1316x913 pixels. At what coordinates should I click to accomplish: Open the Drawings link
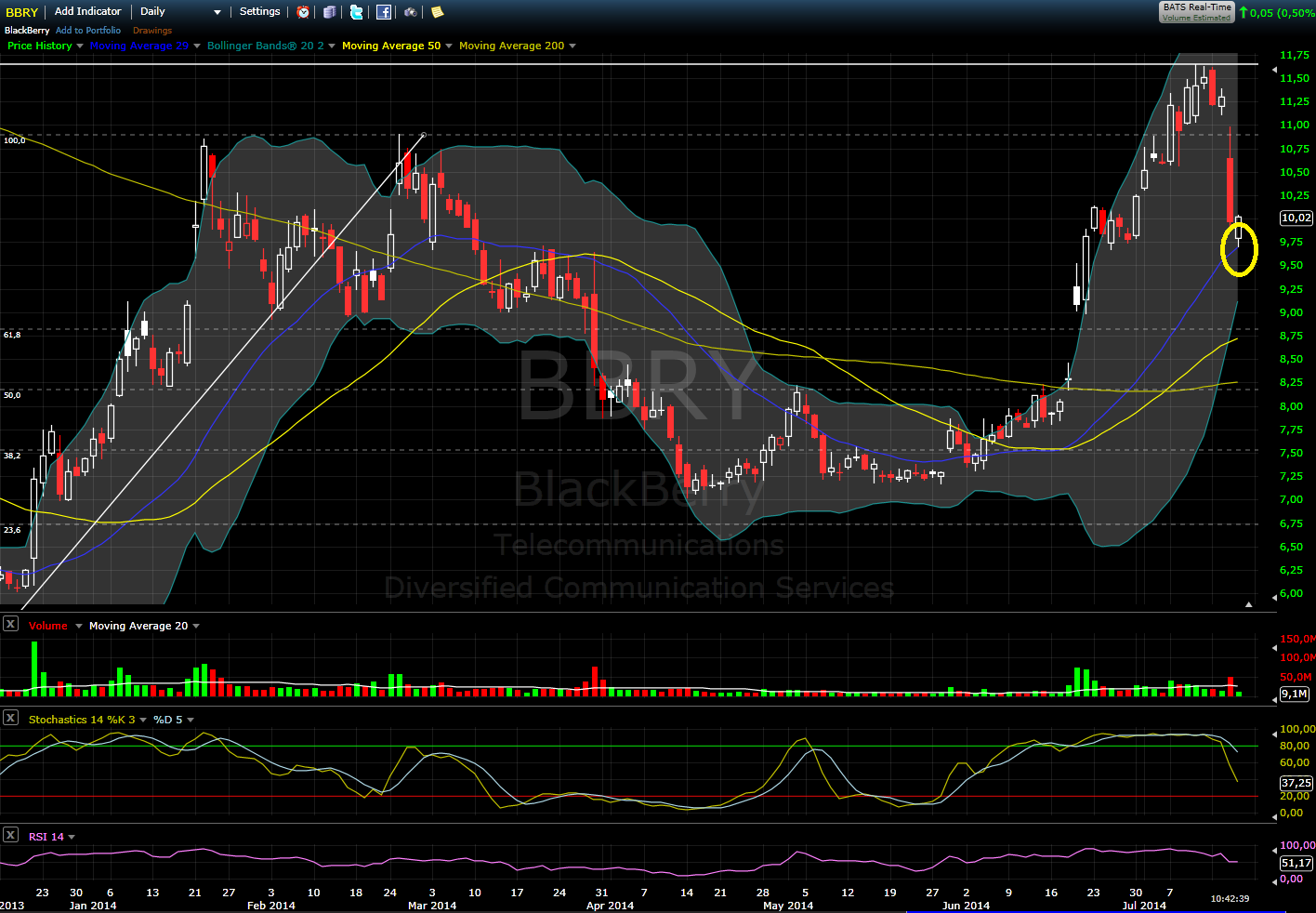coord(152,31)
